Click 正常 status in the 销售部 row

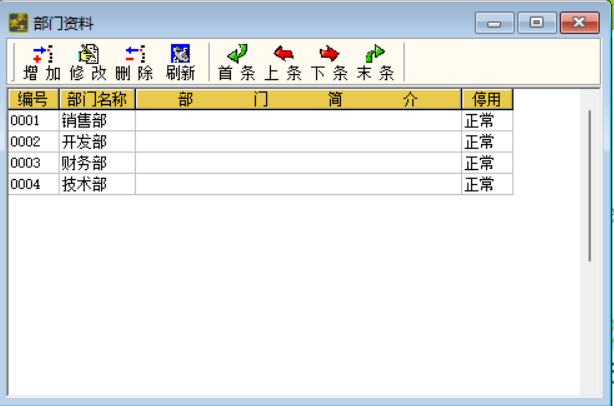point(487,121)
